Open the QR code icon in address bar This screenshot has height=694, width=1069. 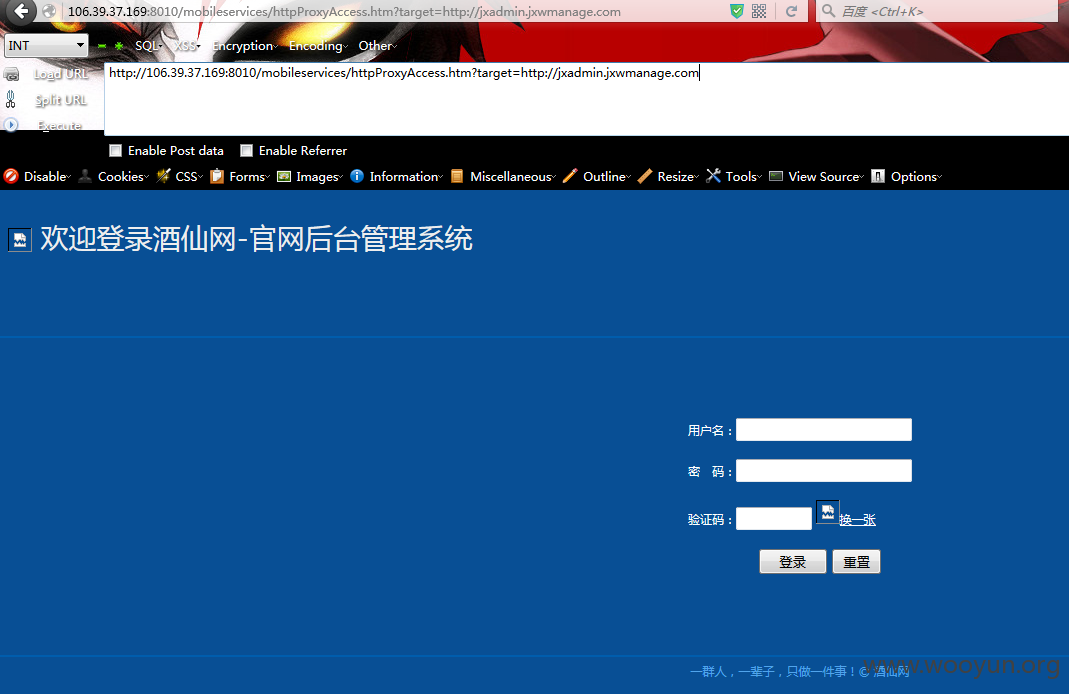759,11
